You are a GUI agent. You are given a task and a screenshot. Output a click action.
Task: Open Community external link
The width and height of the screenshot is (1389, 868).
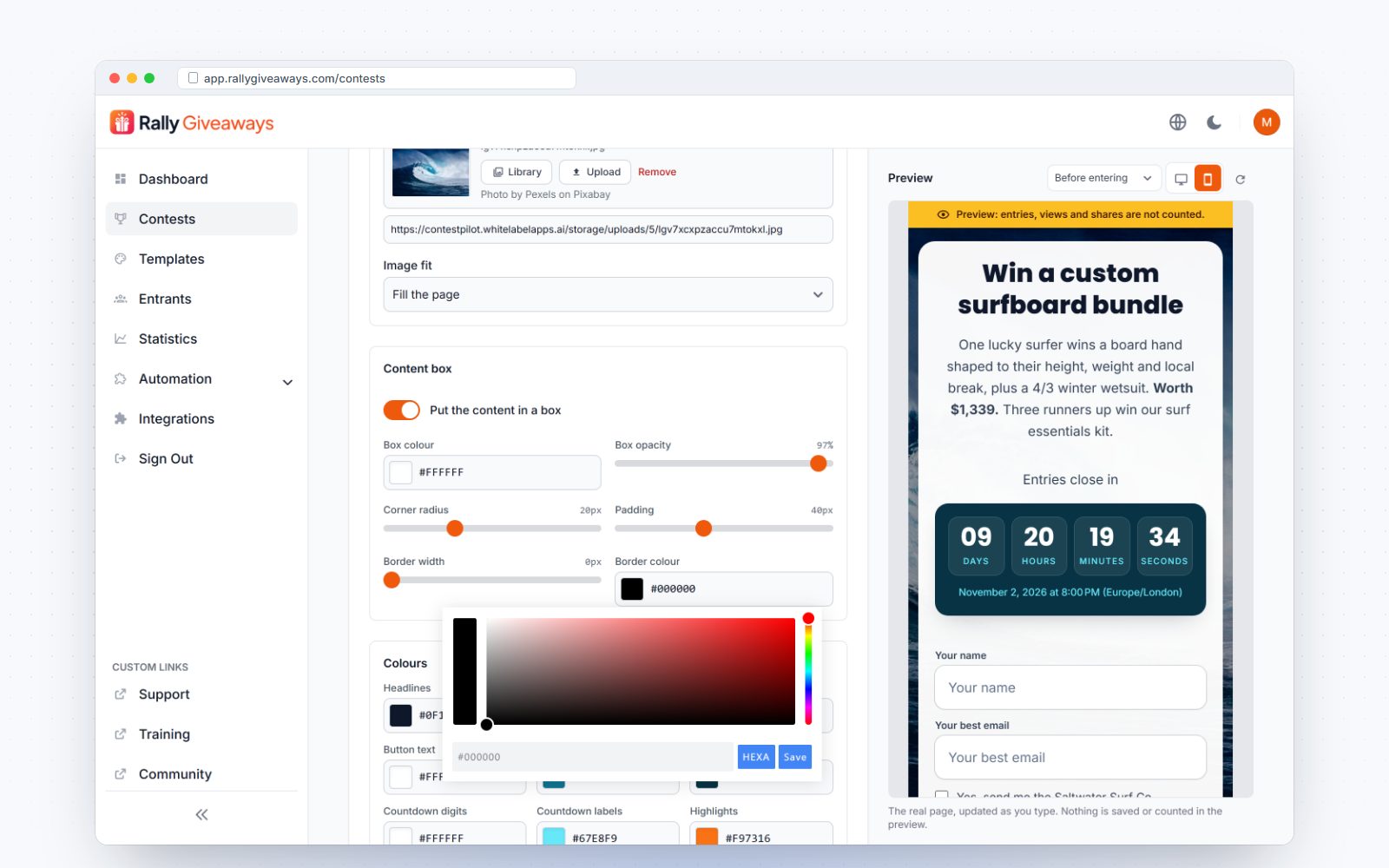pyautogui.click(x=201, y=774)
